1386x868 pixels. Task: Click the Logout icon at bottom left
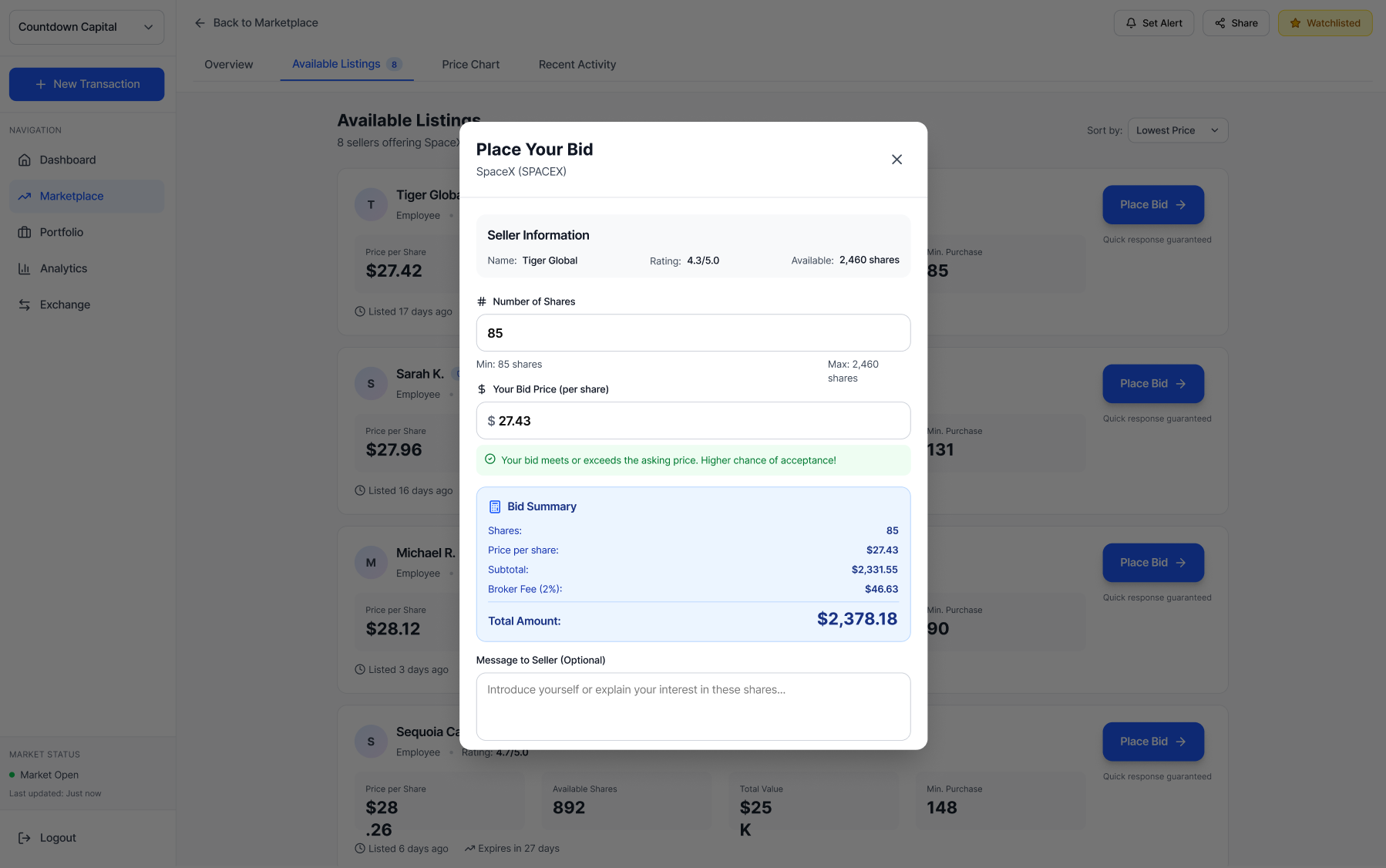[24, 837]
